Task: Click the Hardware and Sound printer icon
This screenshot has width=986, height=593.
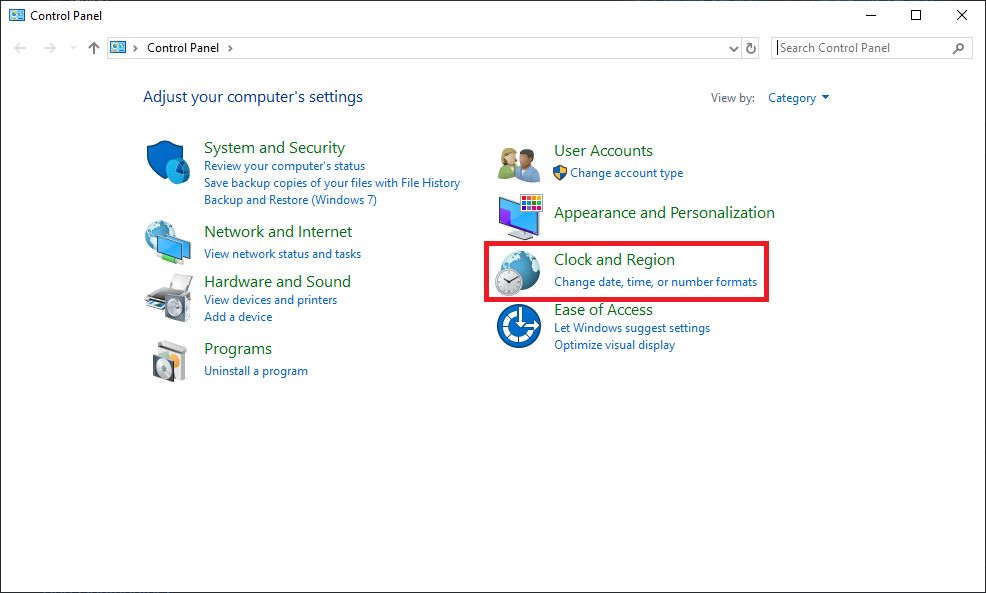Action: click(168, 297)
